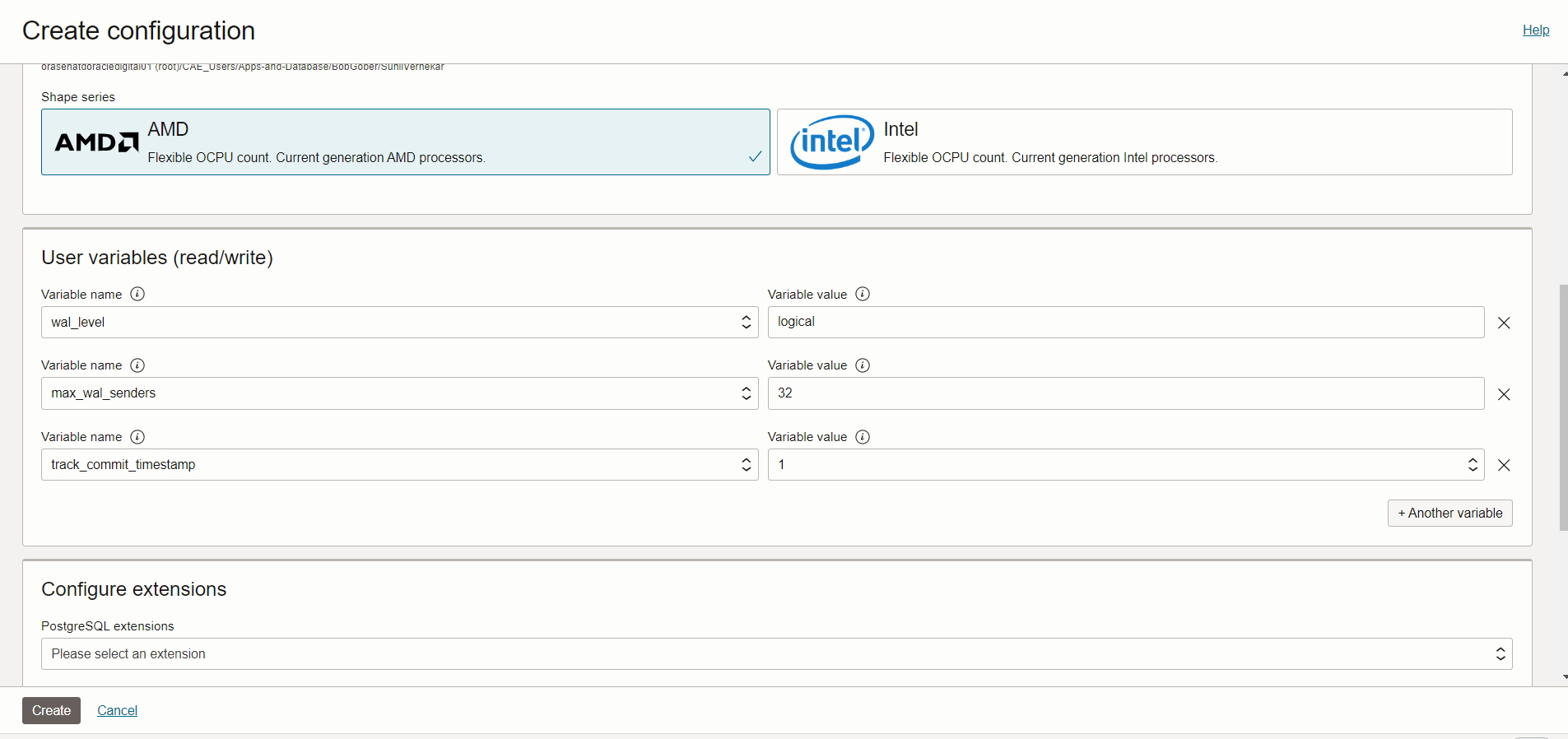The image size is (1568, 739).
Task: Click info icon beside wal_level Variable name
Action: pos(137,294)
